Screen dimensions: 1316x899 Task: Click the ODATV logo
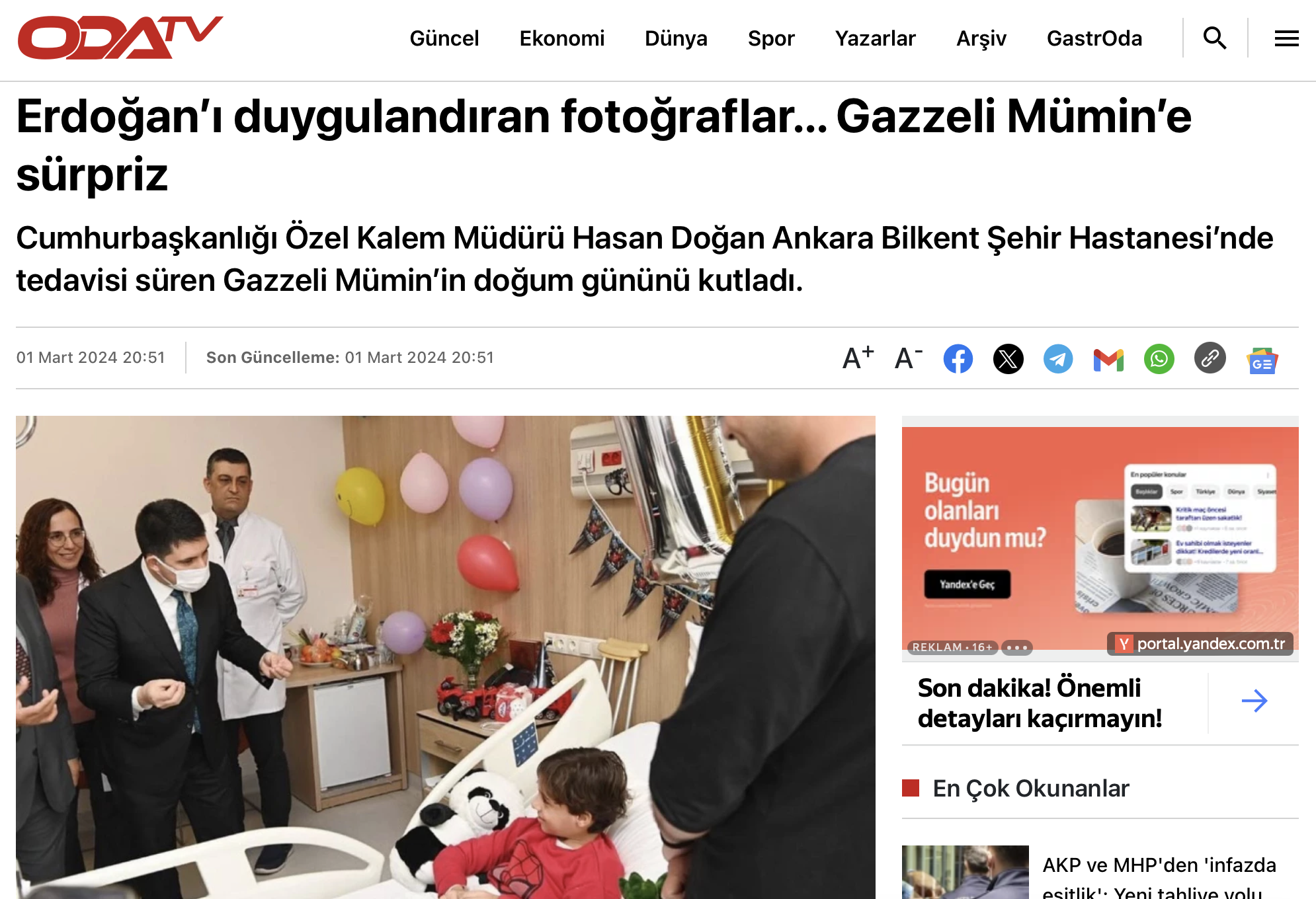coord(120,38)
